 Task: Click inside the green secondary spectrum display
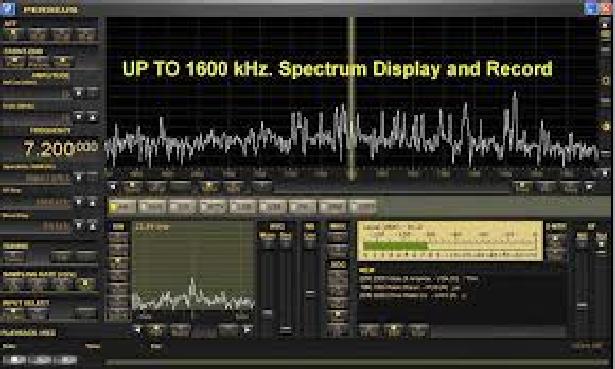pyautogui.click(x=193, y=265)
